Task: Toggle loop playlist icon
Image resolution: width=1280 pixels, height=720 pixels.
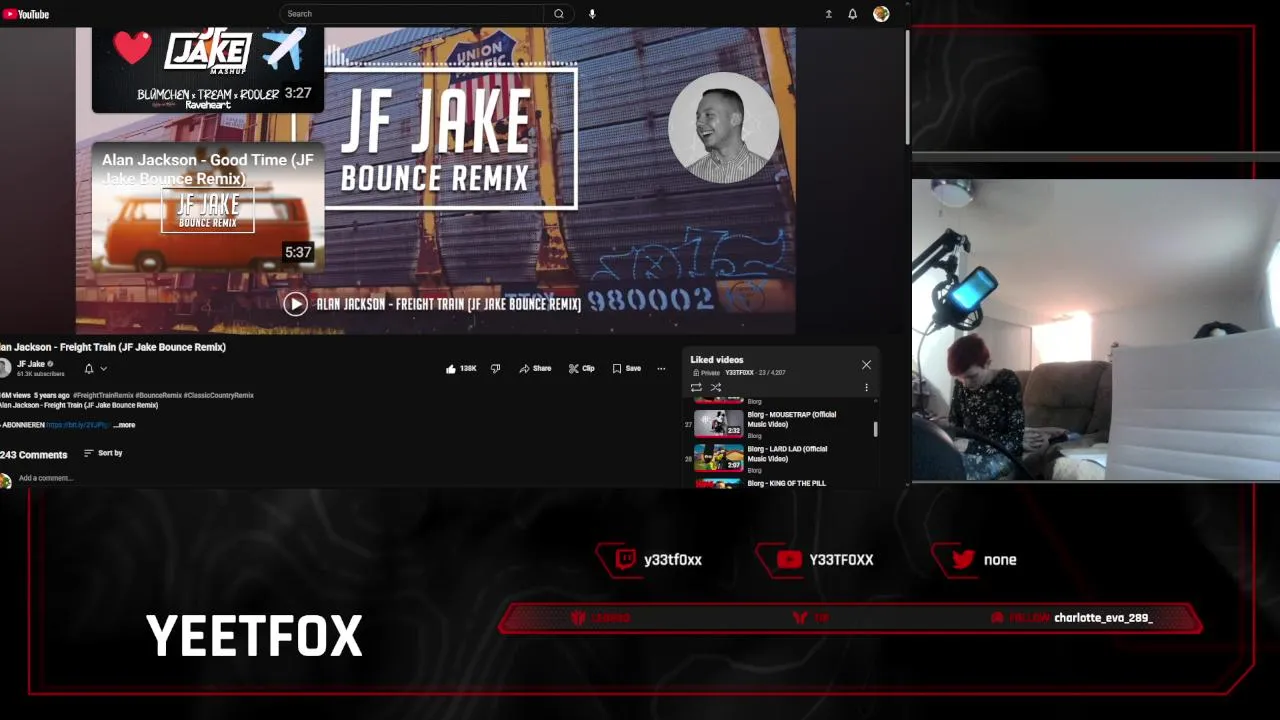Action: pyautogui.click(x=696, y=388)
